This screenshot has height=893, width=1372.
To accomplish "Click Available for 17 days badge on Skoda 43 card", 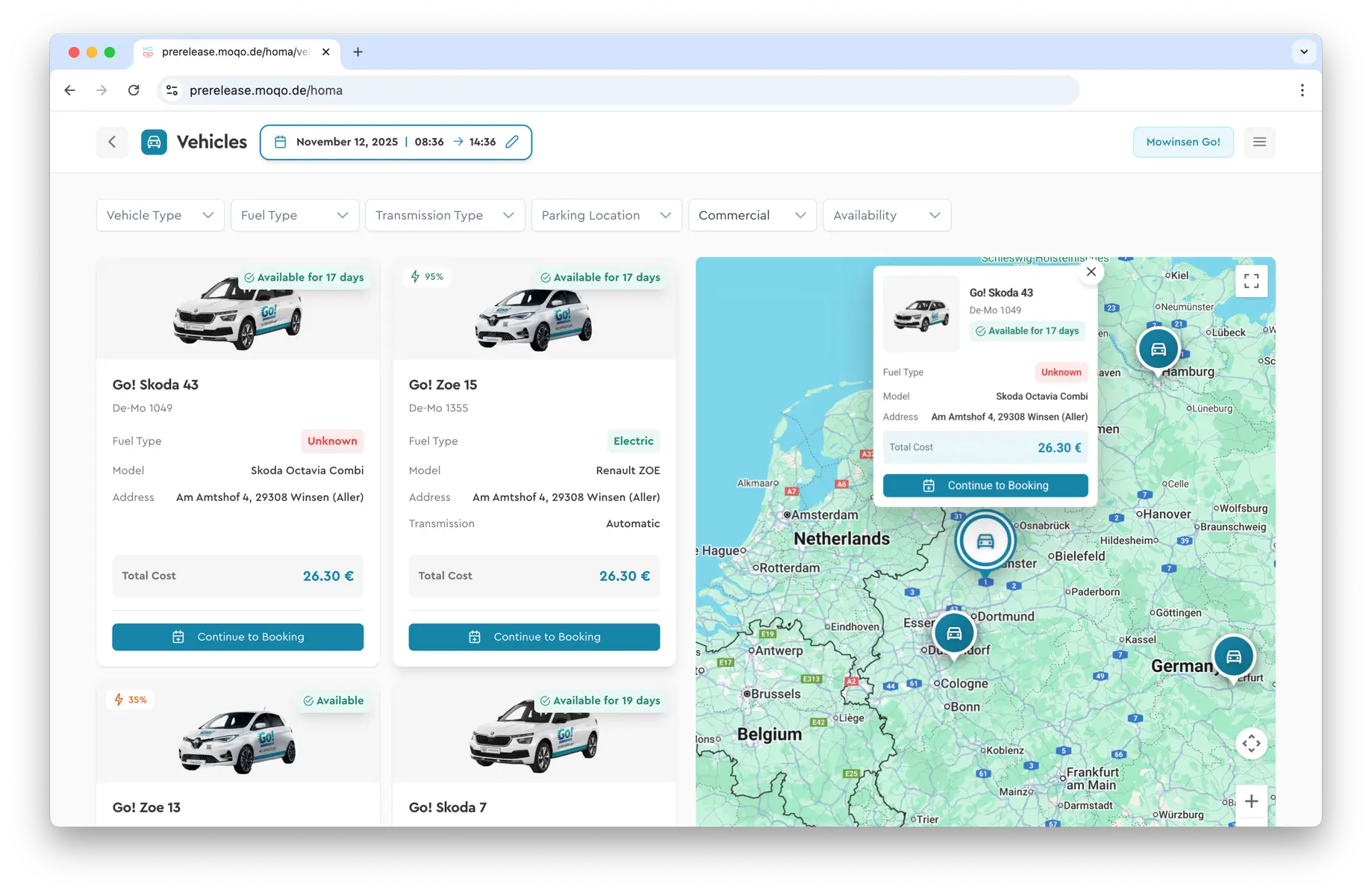I will pyautogui.click(x=304, y=278).
